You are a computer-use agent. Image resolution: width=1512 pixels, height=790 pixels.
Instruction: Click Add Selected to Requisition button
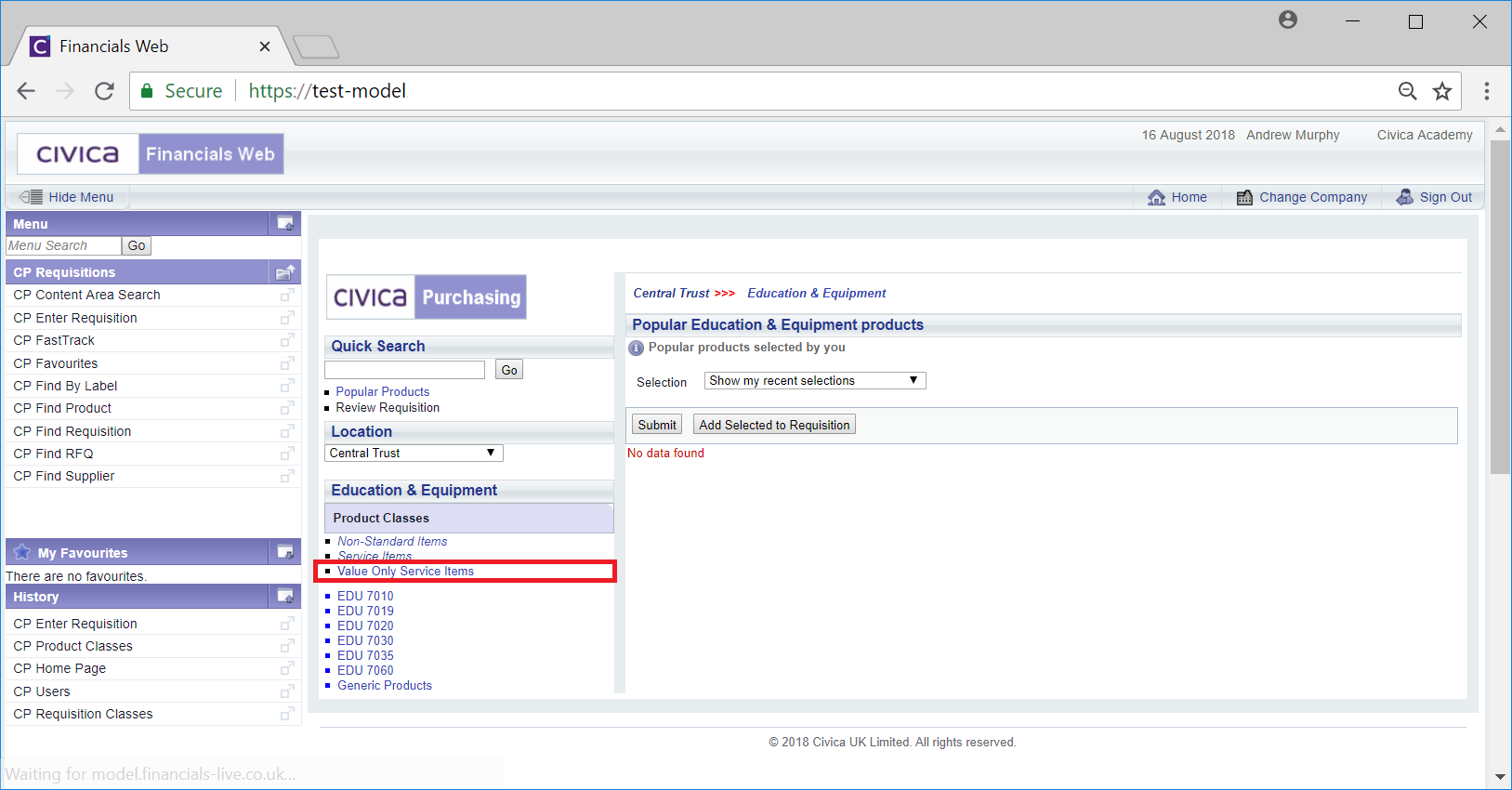[774, 425]
